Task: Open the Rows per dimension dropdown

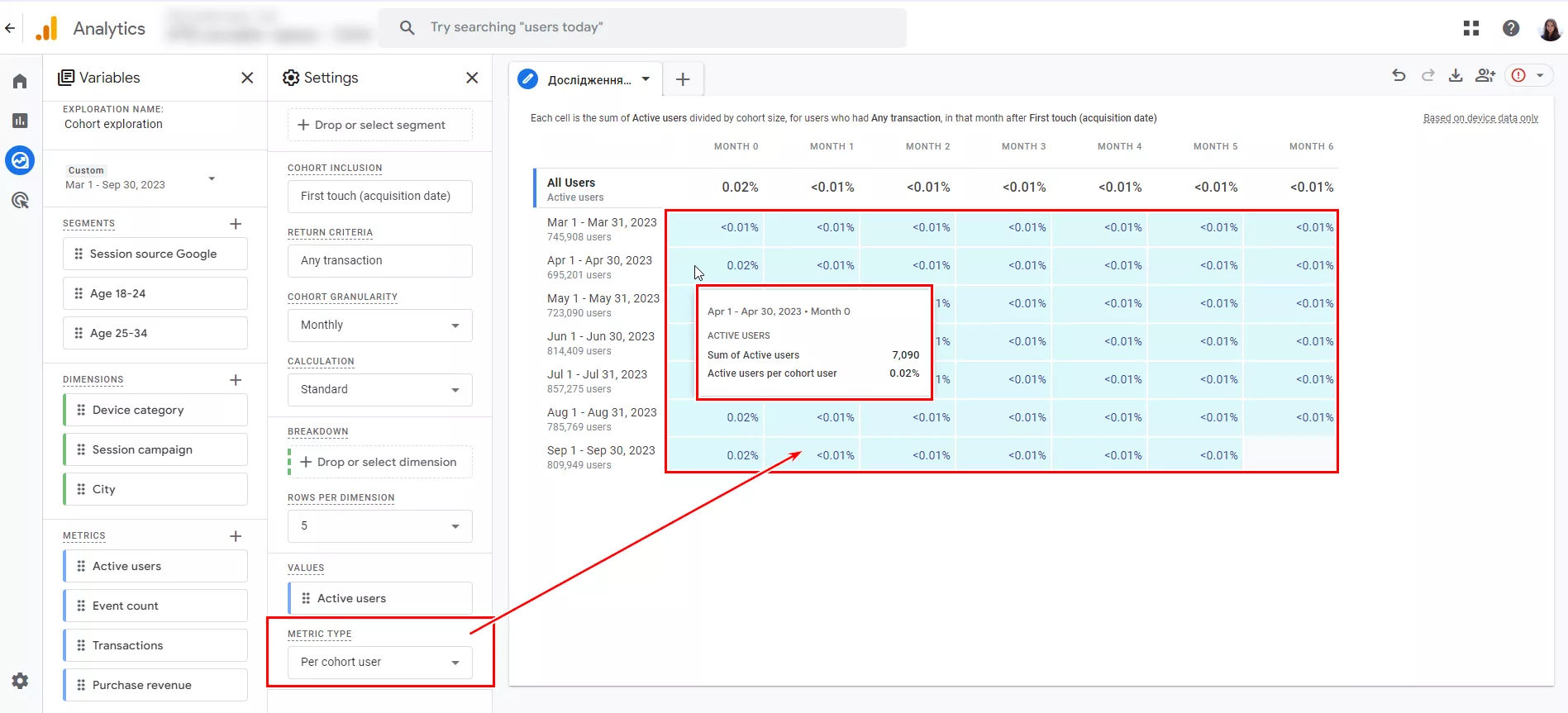Action: (380, 526)
